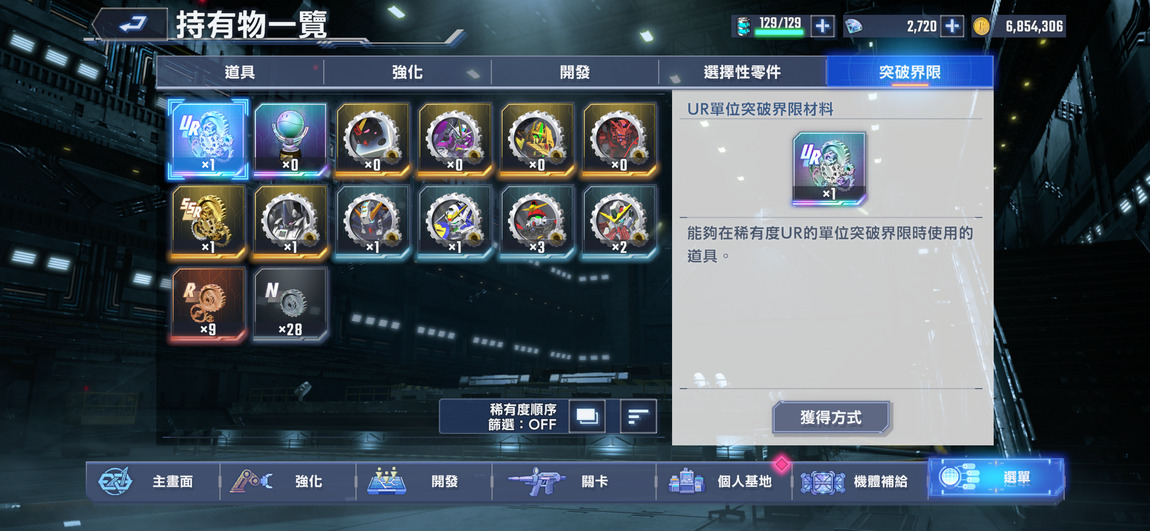Select the SSR gold gear material

click(x=209, y=222)
